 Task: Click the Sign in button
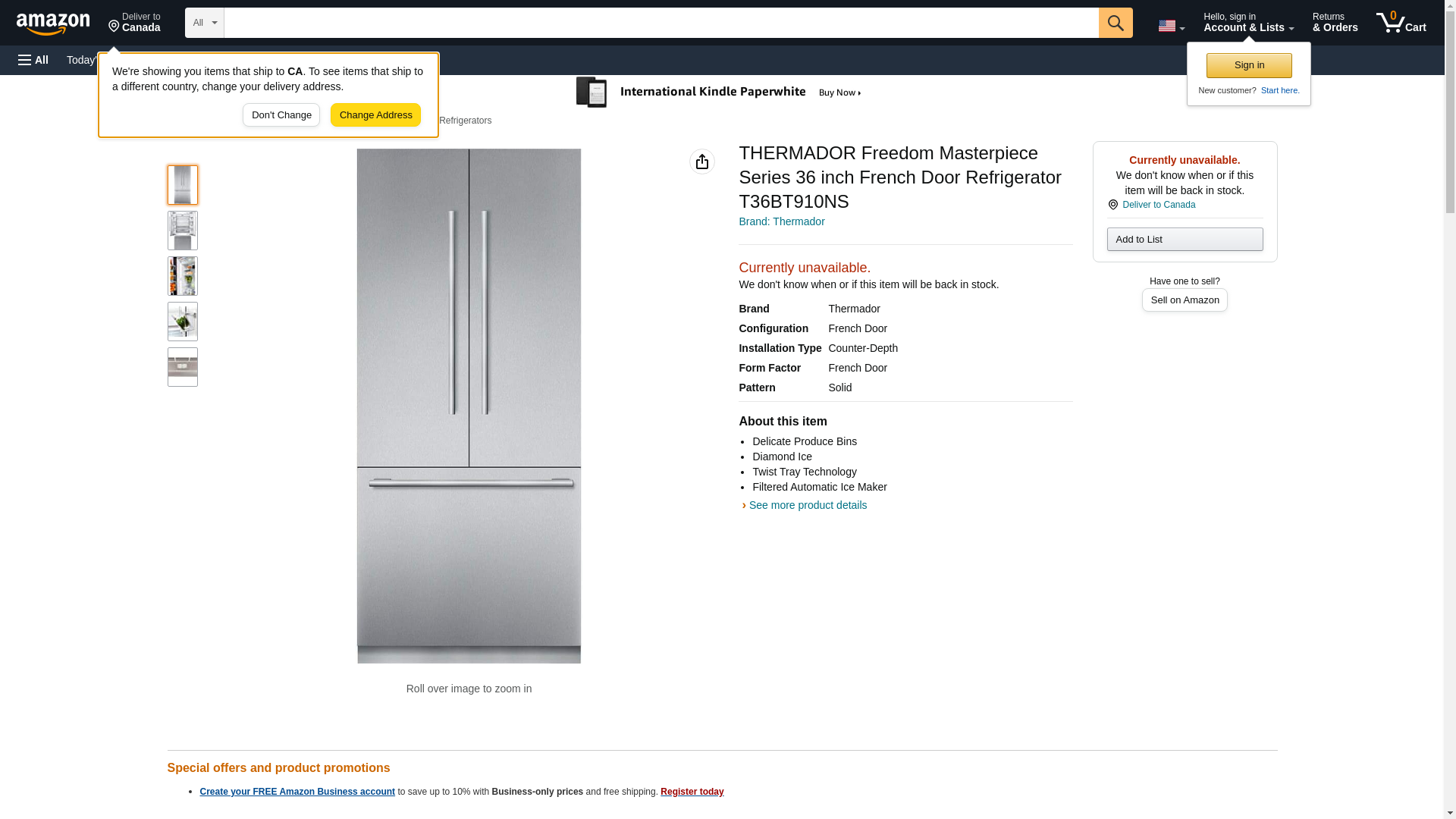tap(1248, 65)
